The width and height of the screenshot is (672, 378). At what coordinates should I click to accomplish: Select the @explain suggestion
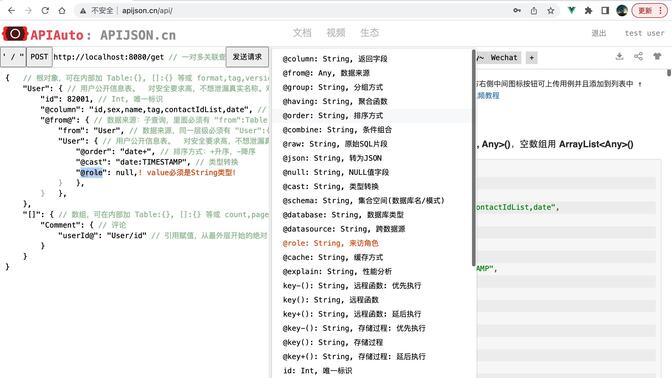371,271
